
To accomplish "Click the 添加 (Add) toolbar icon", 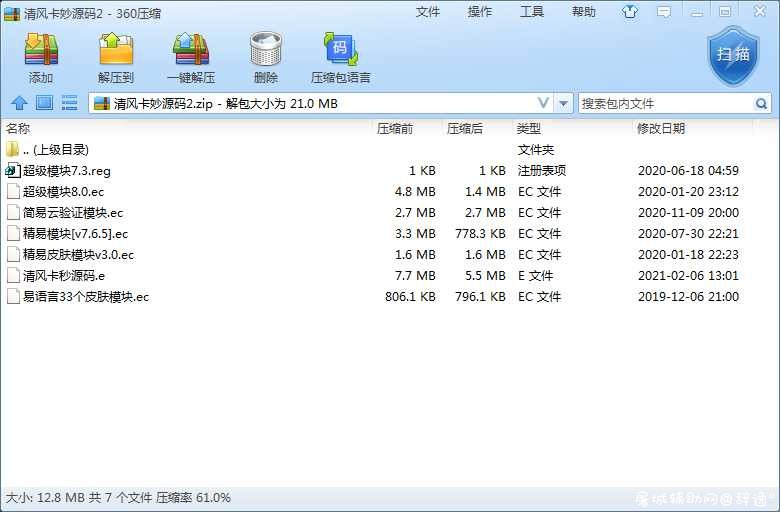I will 41,49.
